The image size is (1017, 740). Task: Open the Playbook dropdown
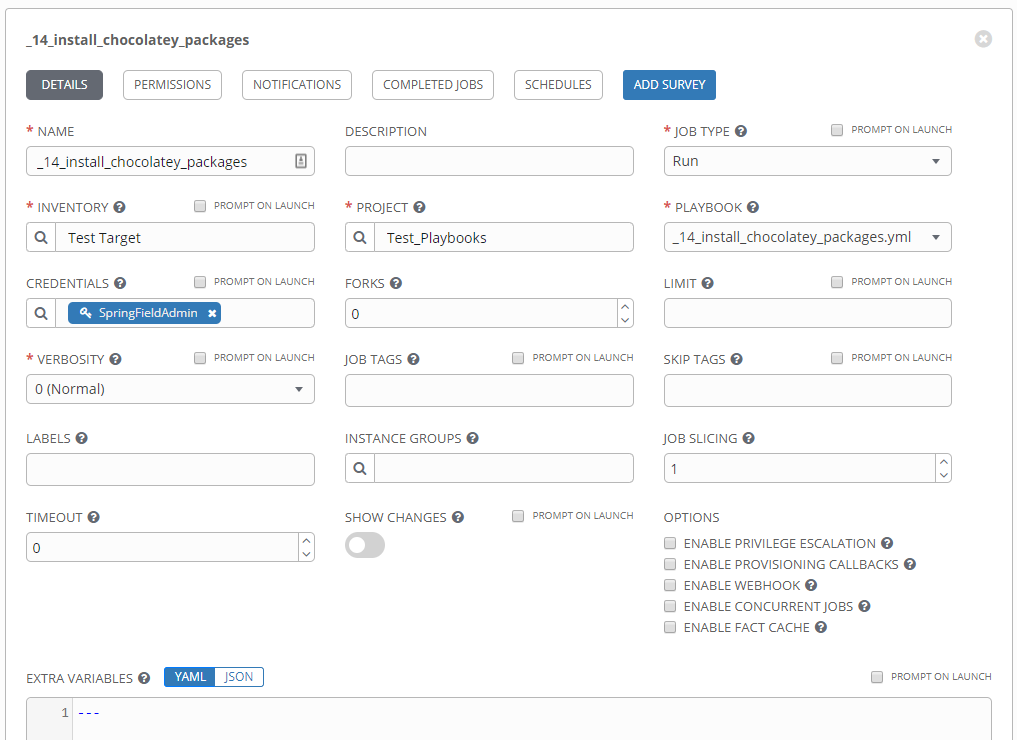coord(808,237)
